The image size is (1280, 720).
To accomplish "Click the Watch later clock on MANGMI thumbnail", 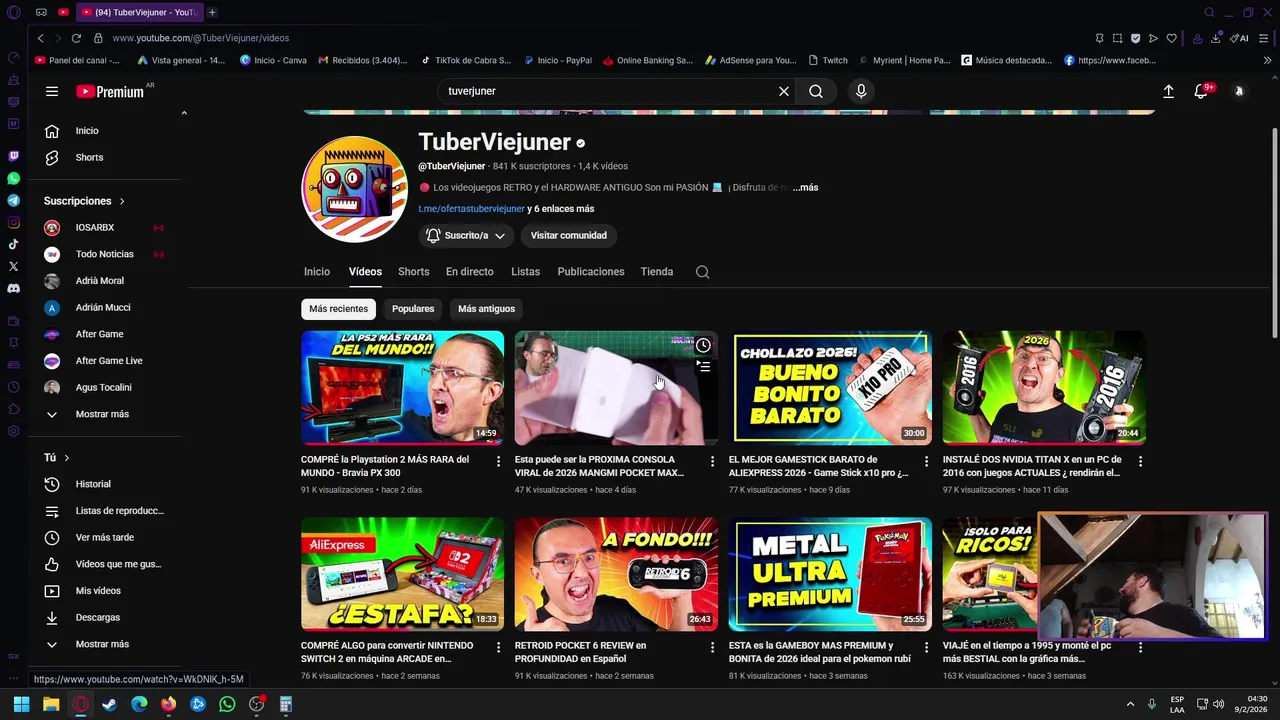I will pos(703,346).
